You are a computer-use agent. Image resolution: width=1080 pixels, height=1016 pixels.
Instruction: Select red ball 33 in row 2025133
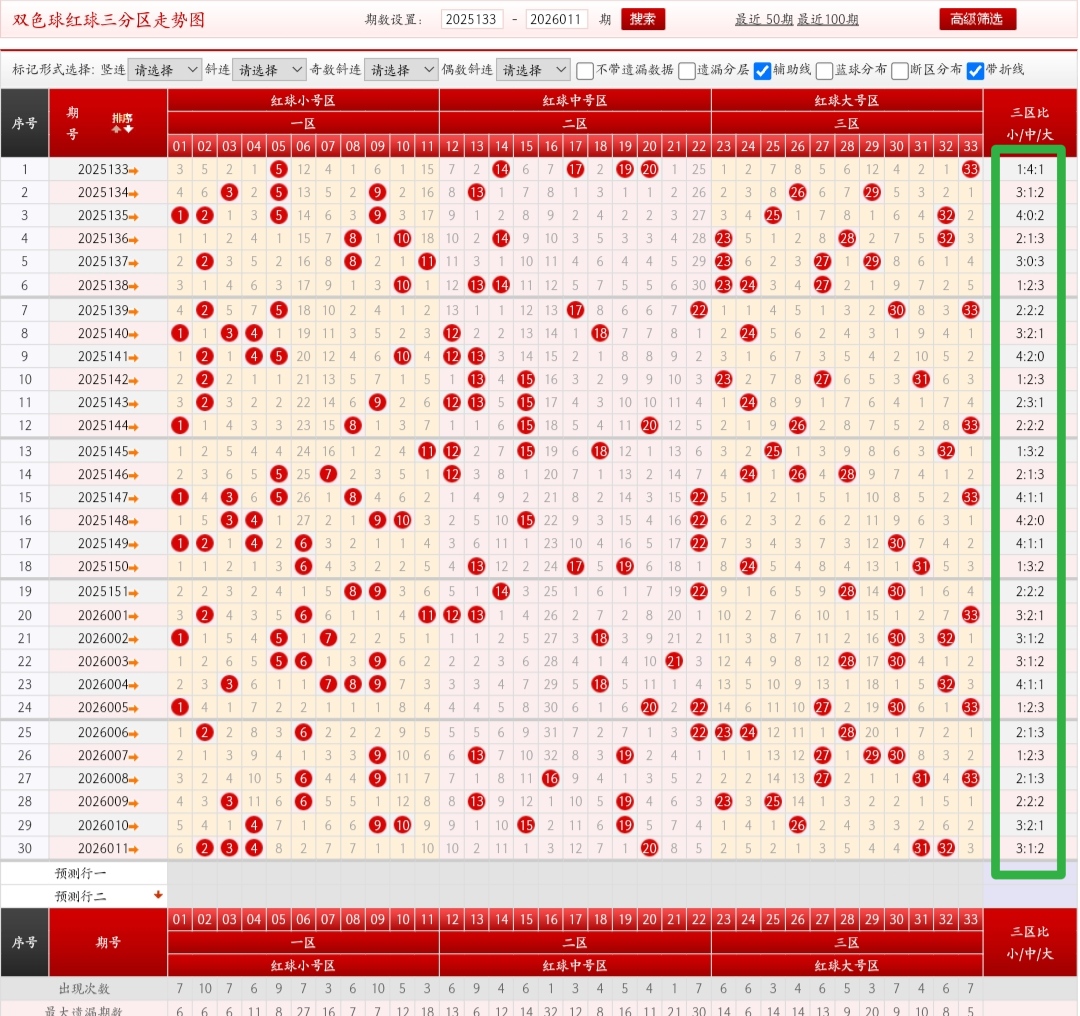(970, 170)
